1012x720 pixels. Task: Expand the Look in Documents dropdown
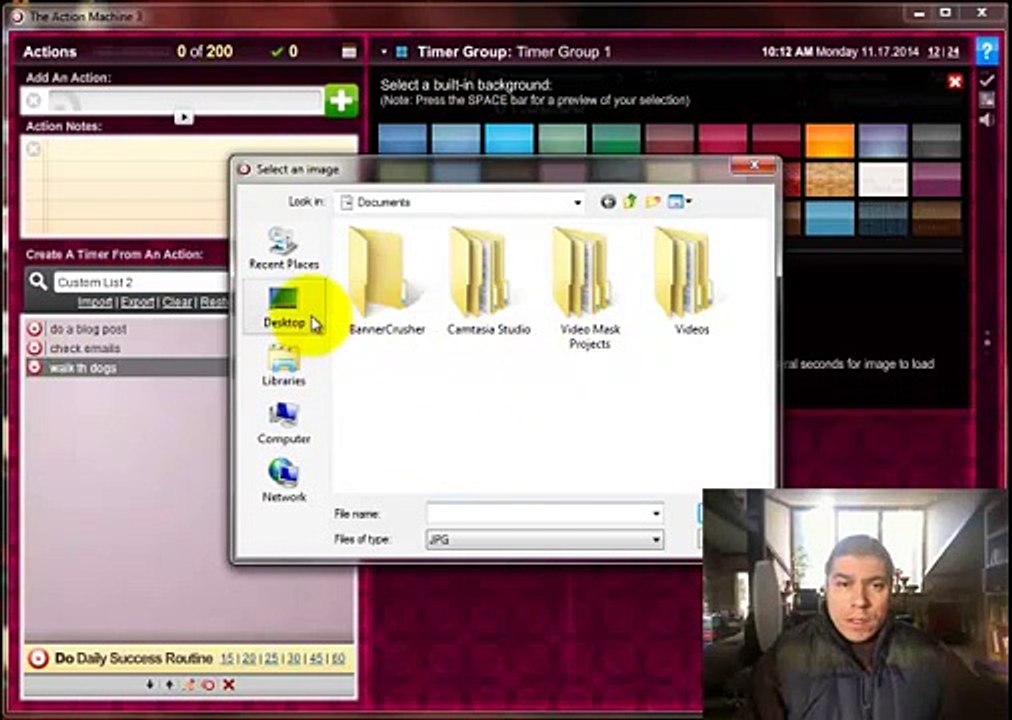577,203
